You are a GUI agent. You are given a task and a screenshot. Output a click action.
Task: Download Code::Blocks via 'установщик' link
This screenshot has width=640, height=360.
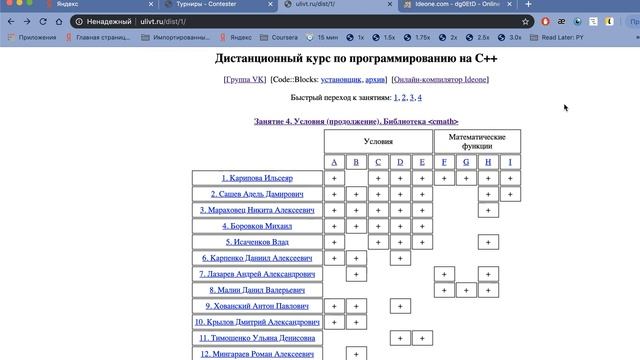(341, 79)
